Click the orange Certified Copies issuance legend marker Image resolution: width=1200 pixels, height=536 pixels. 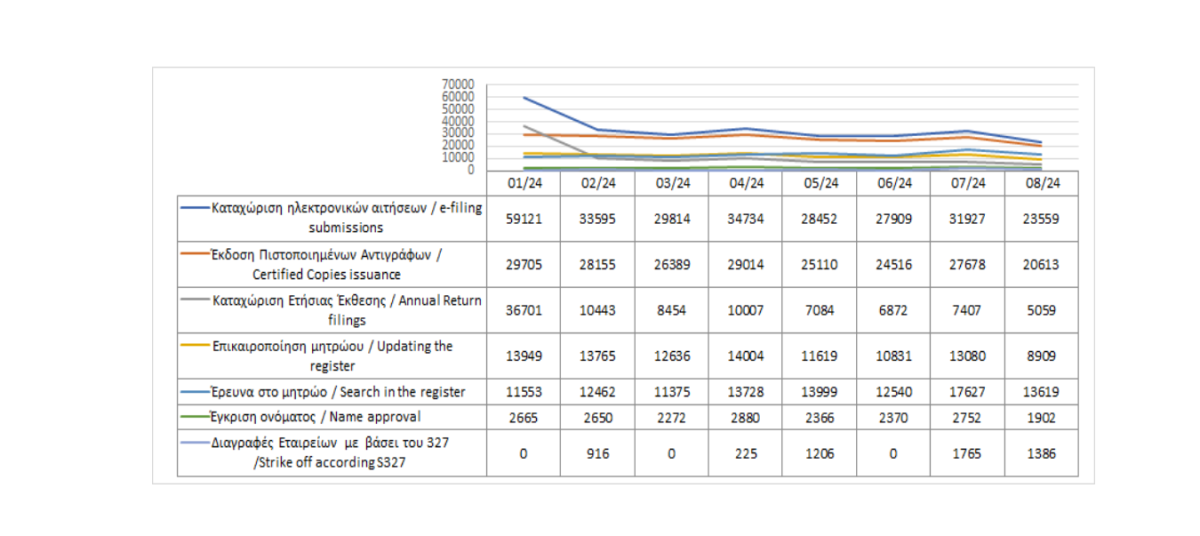pos(196,255)
